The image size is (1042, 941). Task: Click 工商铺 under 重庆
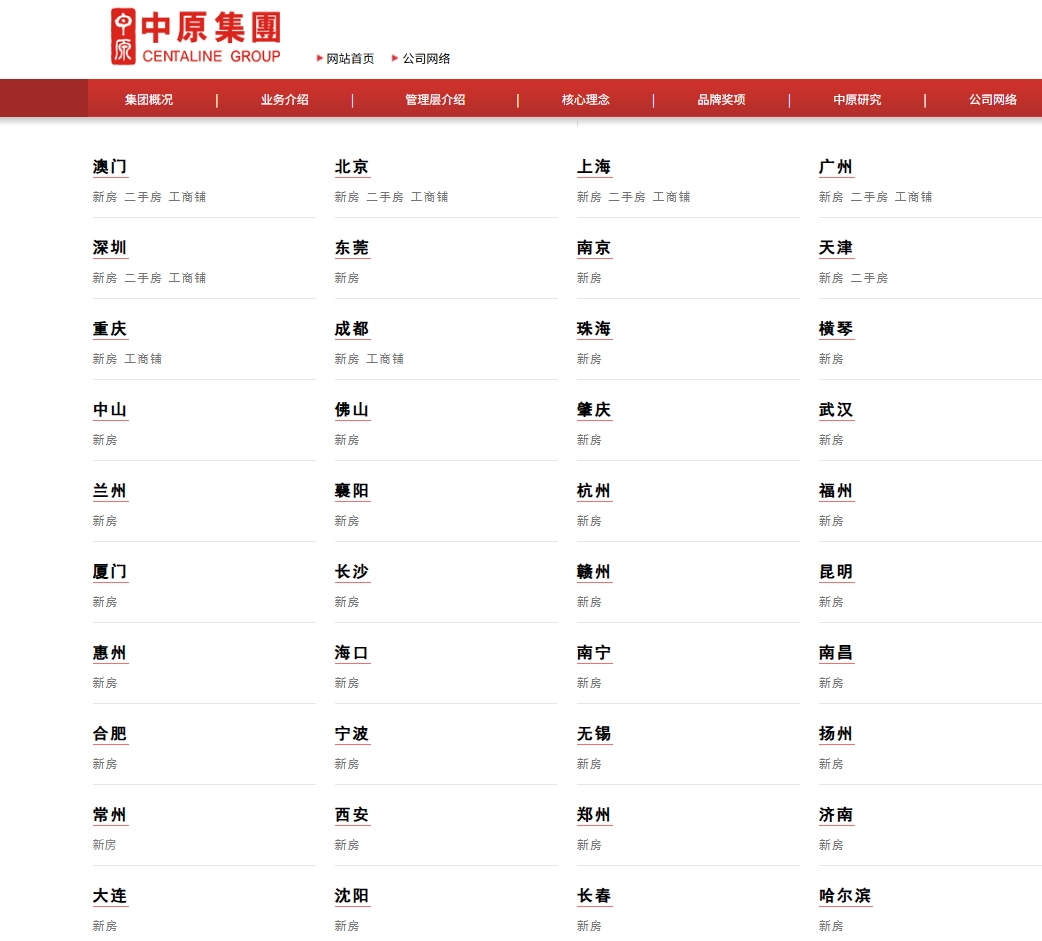tap(143, 359)
